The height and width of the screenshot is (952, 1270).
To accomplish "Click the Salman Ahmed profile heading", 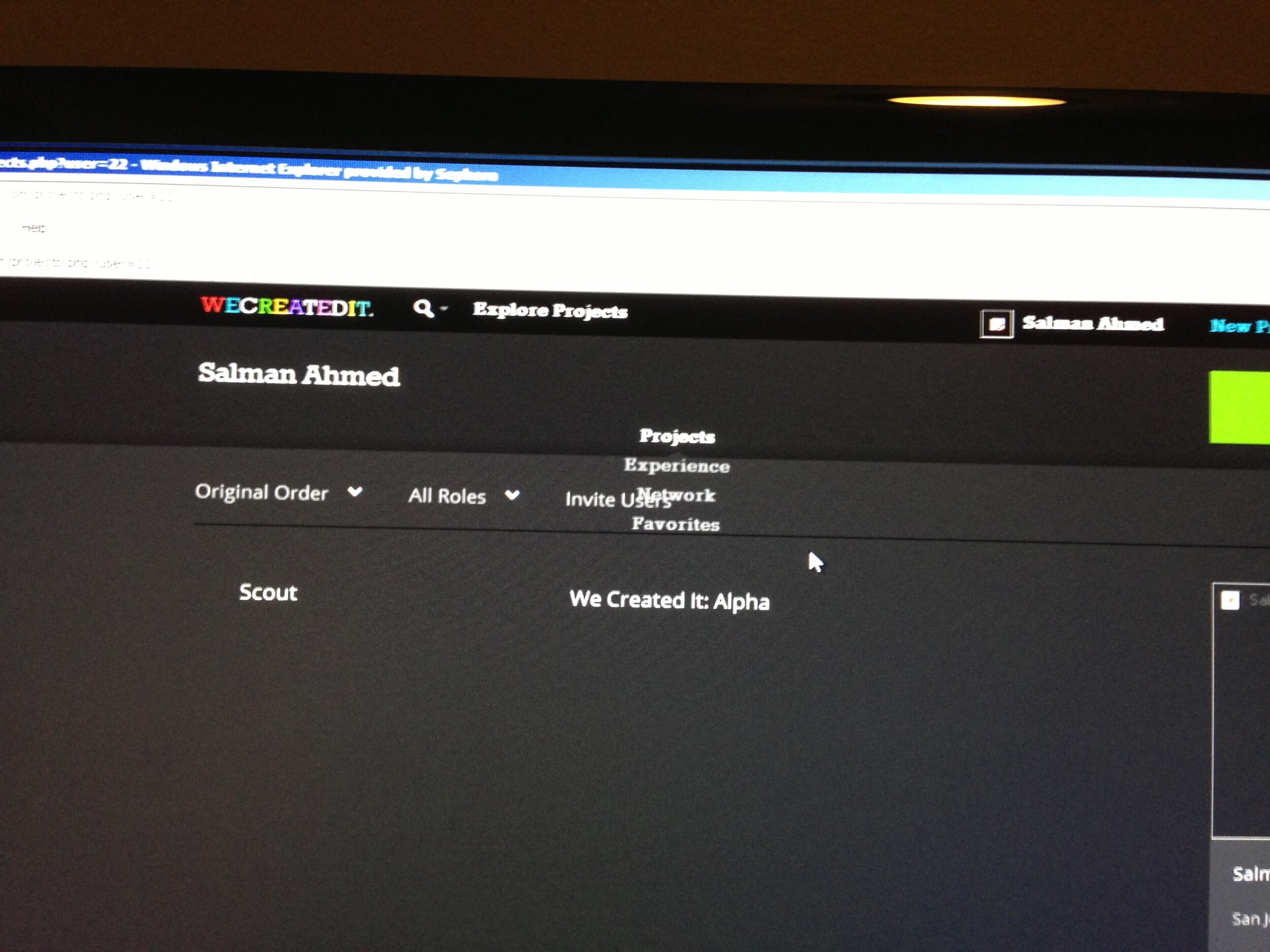I will tap(299, 374).
